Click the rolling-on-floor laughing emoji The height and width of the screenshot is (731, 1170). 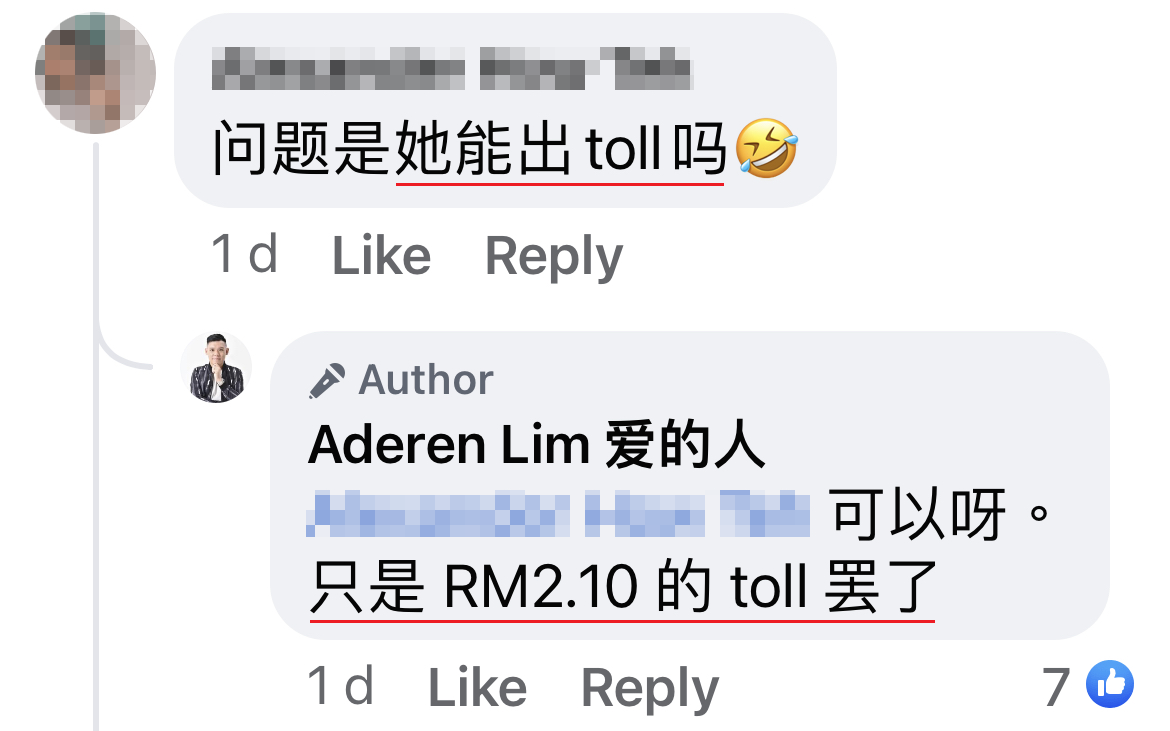click(x=766, y=148)
